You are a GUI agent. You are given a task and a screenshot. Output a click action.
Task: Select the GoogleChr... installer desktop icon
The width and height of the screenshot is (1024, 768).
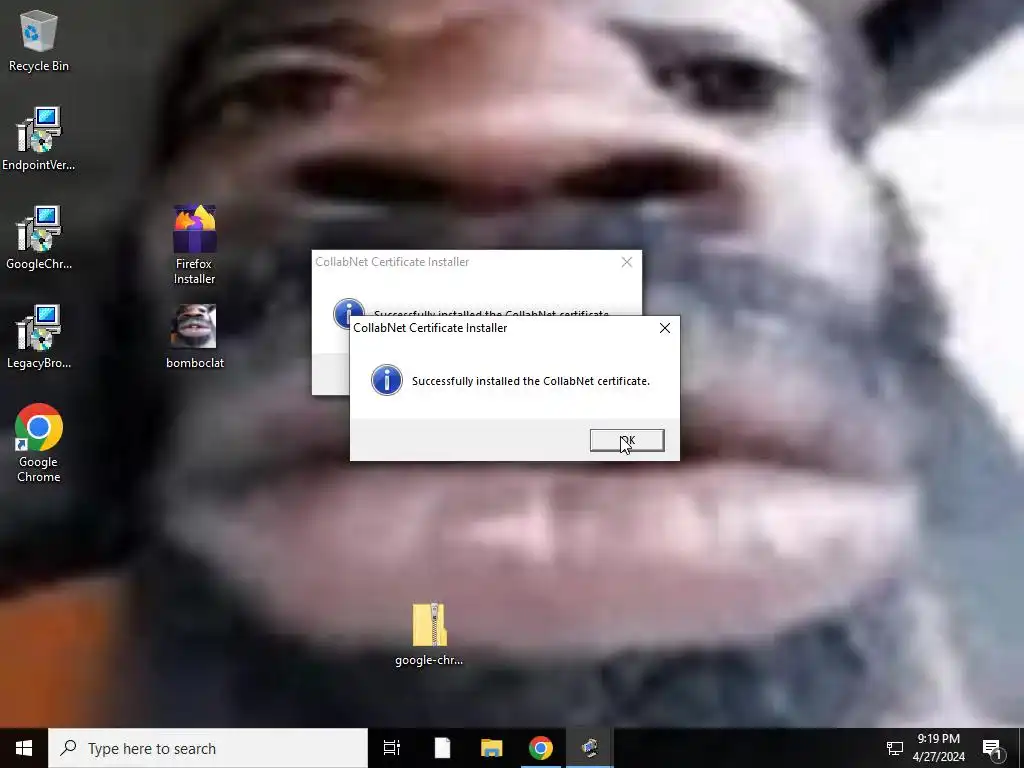pos(39,238)
